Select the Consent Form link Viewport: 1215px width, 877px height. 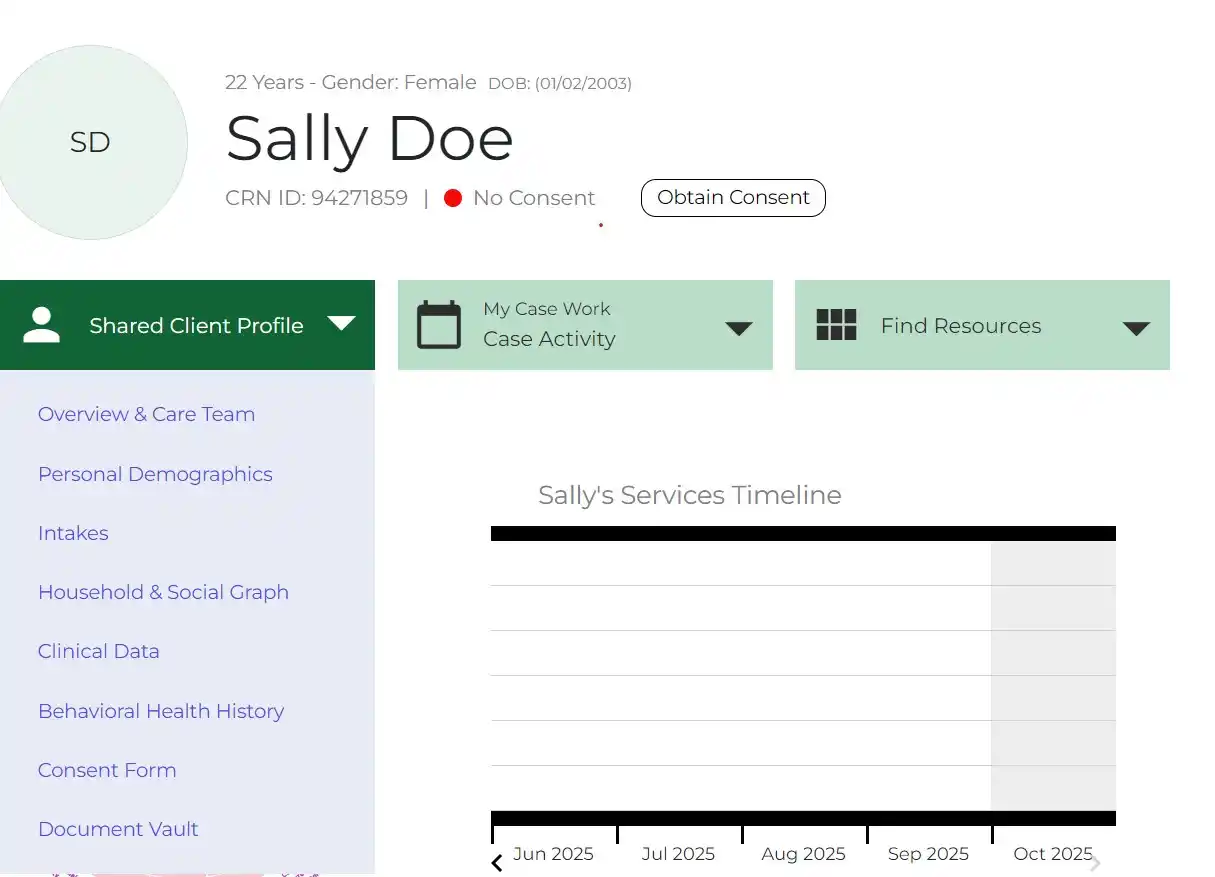(107, 770)
